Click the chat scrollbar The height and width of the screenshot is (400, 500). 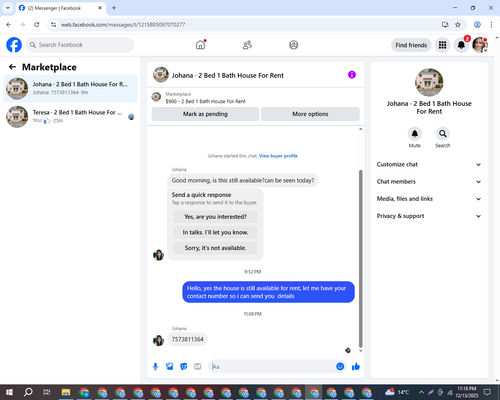360,259
